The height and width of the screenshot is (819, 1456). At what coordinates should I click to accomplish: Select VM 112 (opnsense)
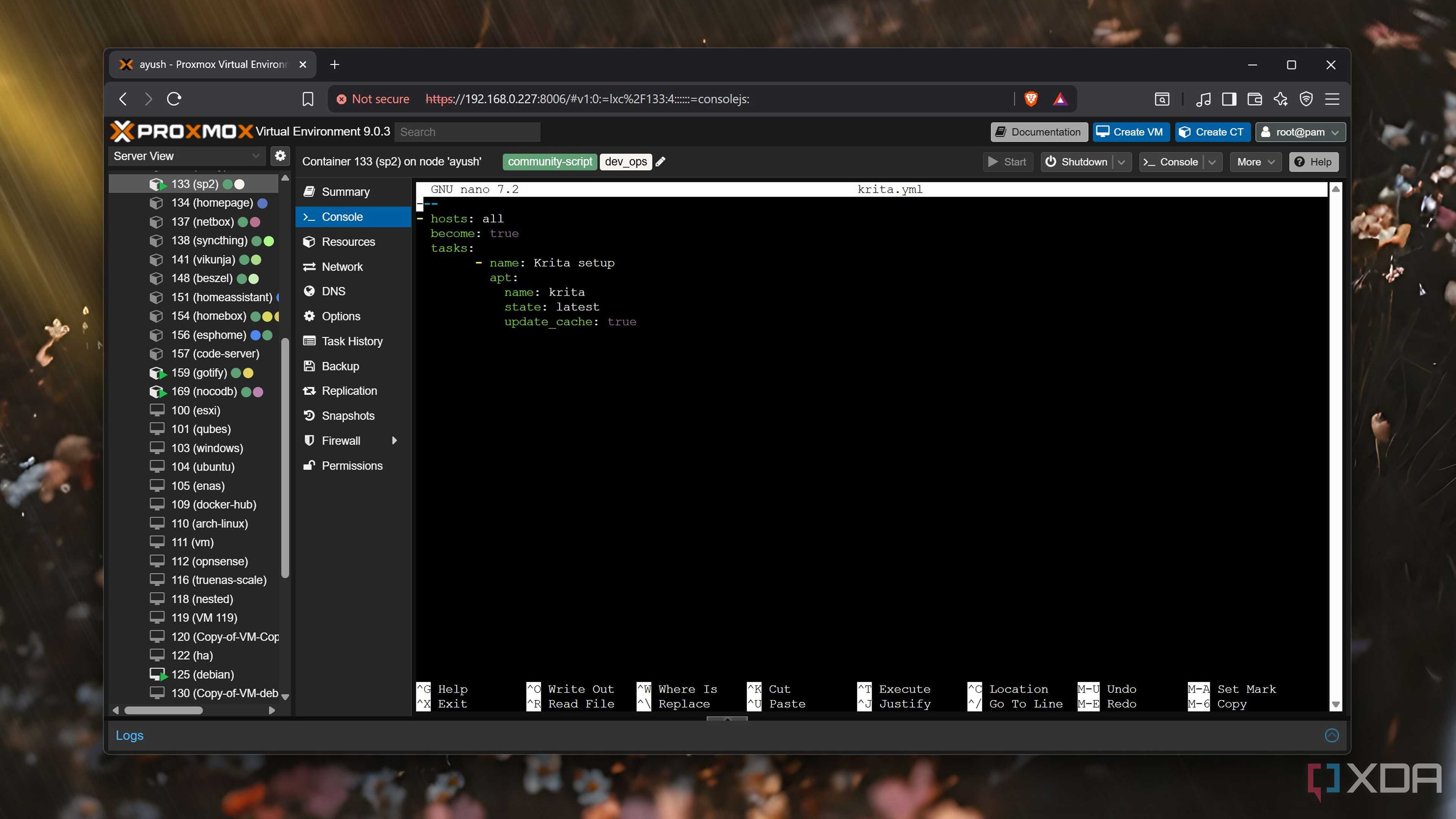pos(193,561)
